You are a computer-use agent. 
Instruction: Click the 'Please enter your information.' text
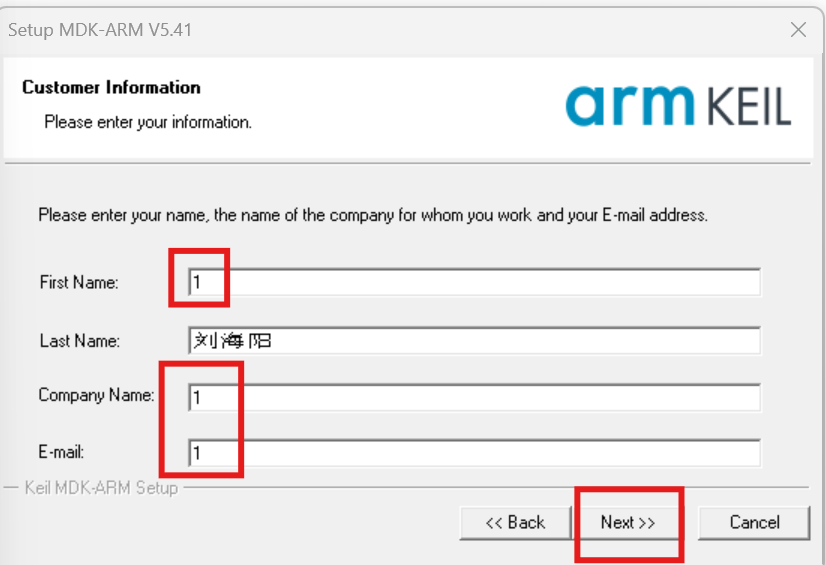pos(148,122)
